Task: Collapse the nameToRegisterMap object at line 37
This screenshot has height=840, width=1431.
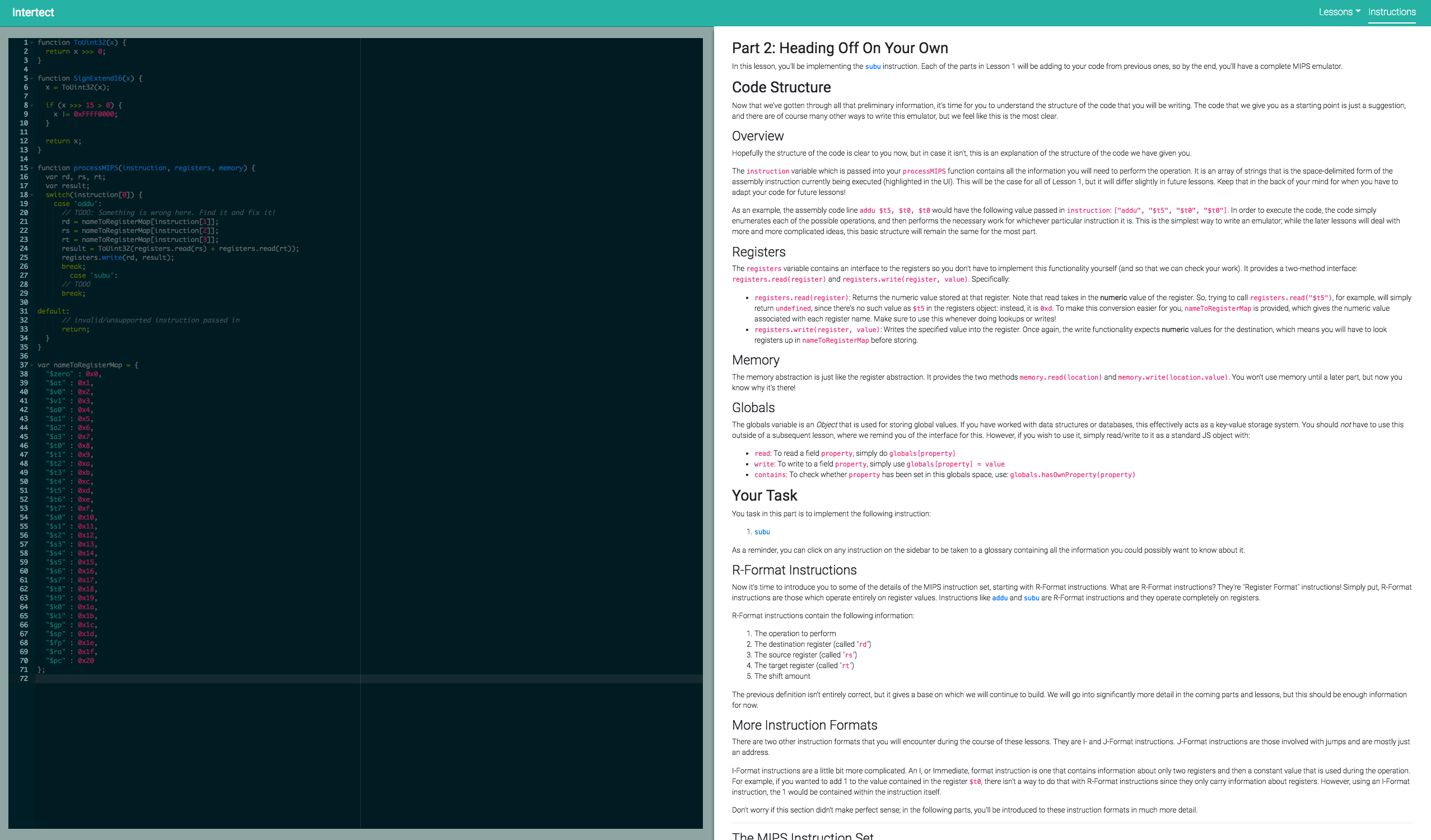Action: (x=32, y=365)
